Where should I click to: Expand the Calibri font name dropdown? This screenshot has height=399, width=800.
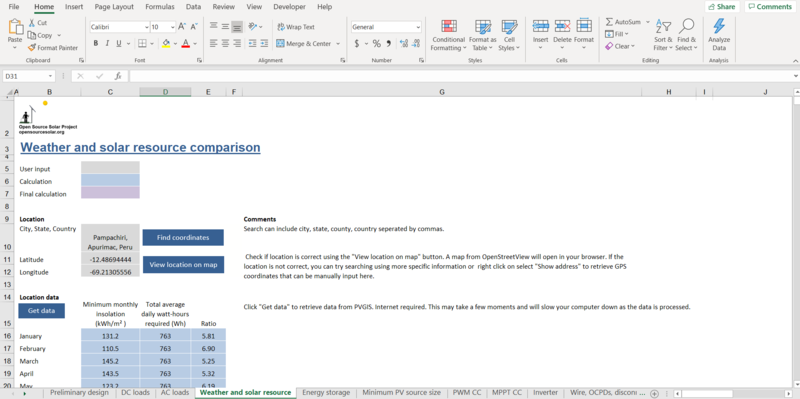146,27
